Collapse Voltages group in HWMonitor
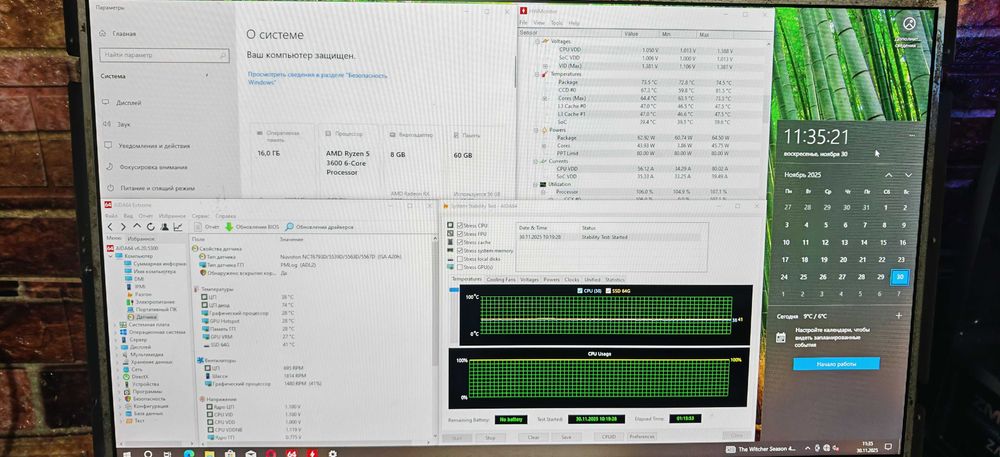The height and width of the screenshot is (457, 1000). (537, 41)
